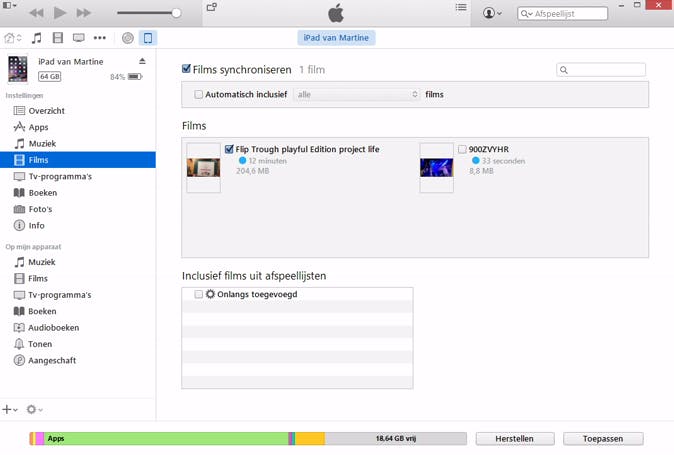The image size is (674, 455).
Task: Click the 900ZVYHR film thumbnail
Action: pos(436,168)
